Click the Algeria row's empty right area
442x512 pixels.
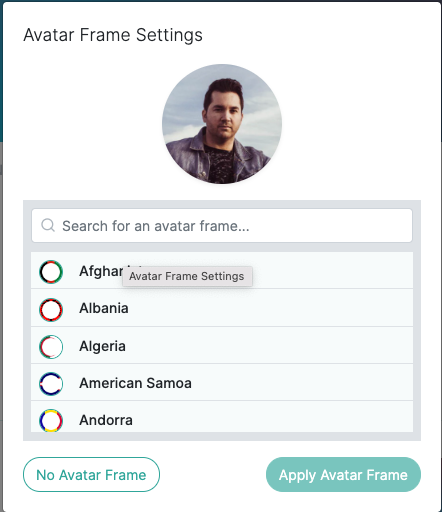pyautogui.click(x=270, y=345)
